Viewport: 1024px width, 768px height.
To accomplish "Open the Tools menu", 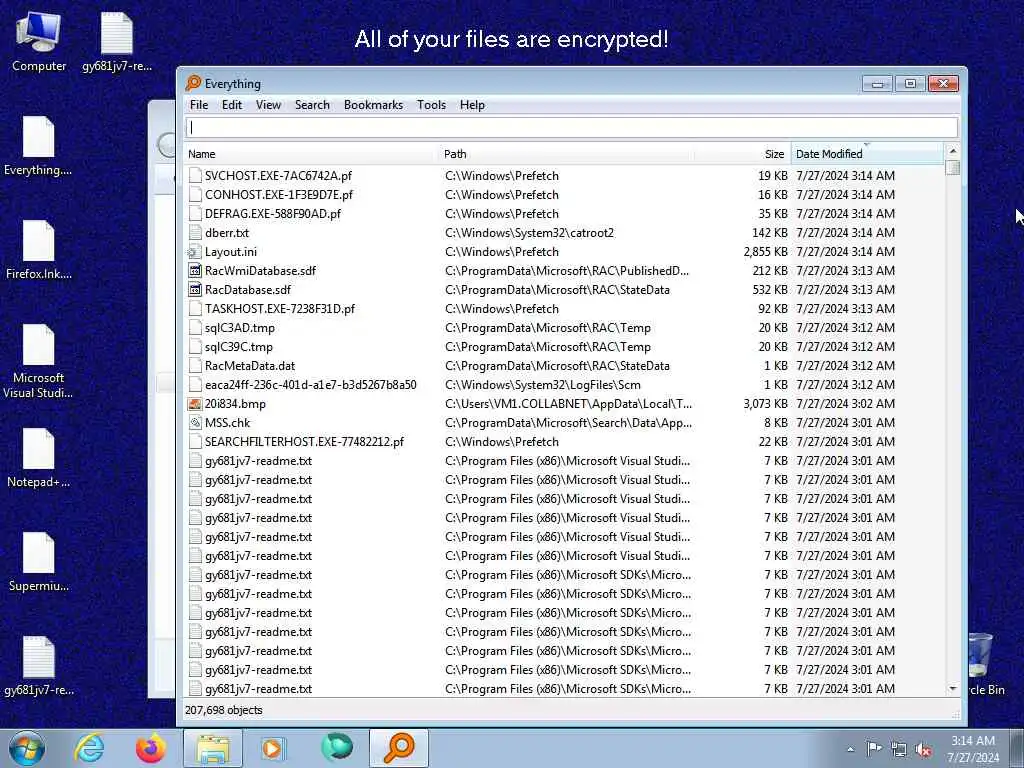I will (x=432, y=104).
